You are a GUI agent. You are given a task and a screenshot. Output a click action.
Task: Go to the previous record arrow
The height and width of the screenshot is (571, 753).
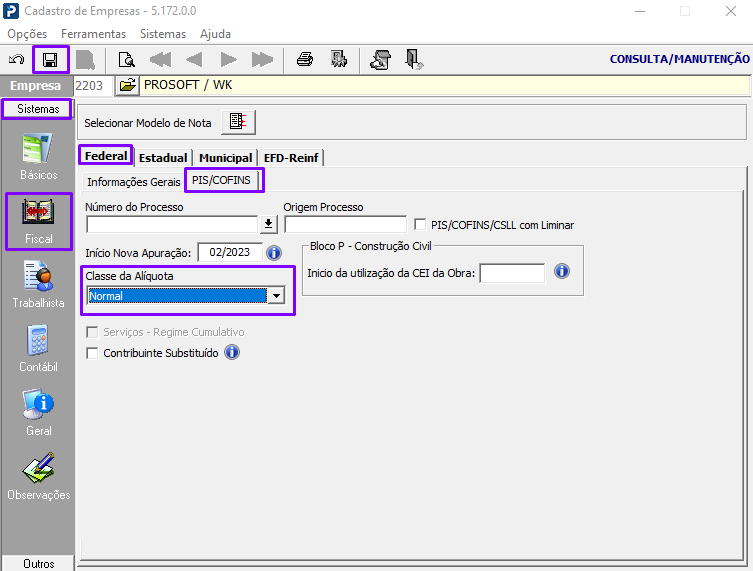pos(194,60)
